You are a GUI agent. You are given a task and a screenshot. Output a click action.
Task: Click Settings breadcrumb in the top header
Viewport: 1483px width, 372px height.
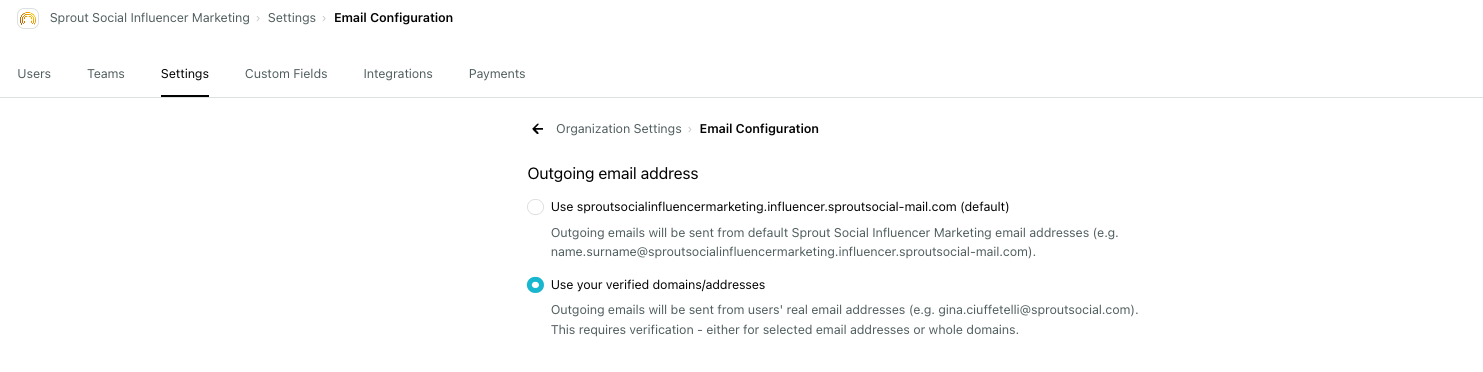tap(292, 18)
